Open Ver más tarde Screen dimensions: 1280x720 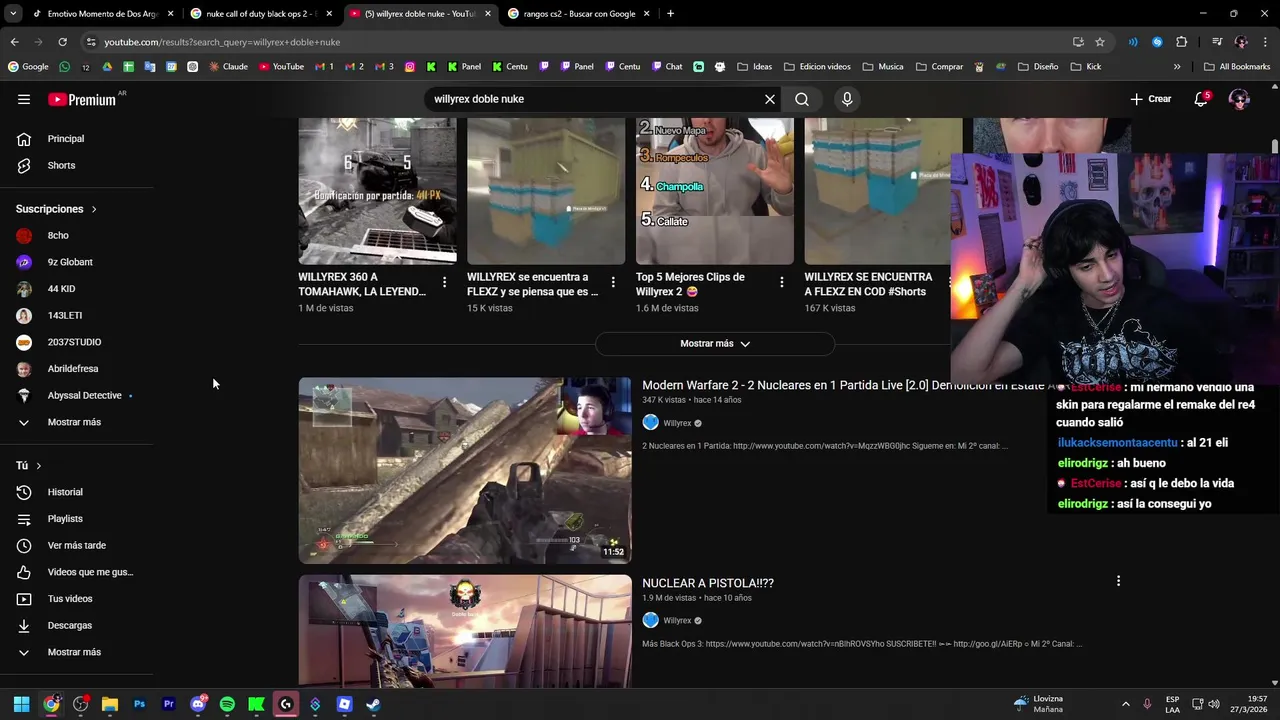(76, 545)
